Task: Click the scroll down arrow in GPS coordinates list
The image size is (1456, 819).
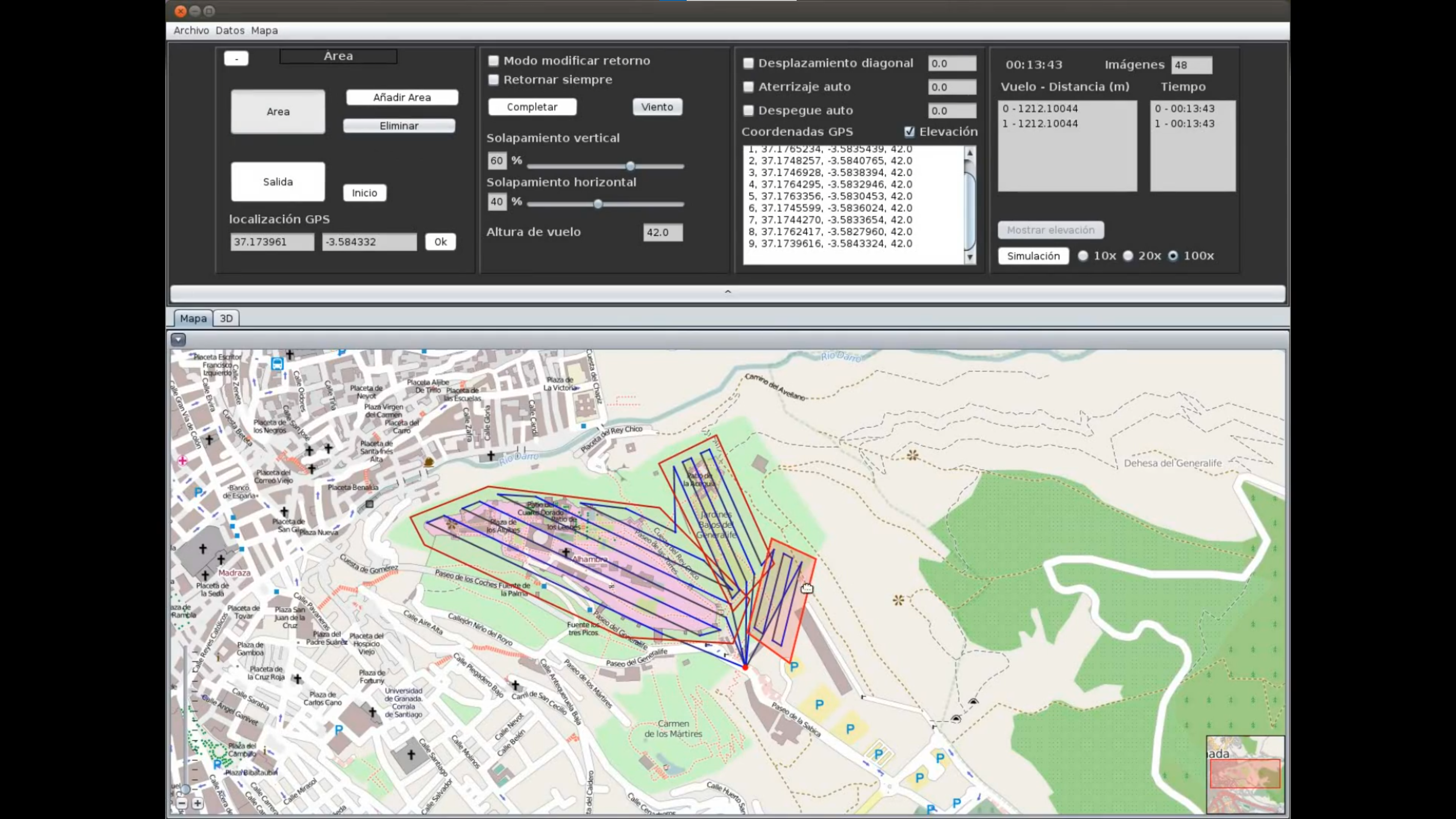Action: (x=970, y=257)
